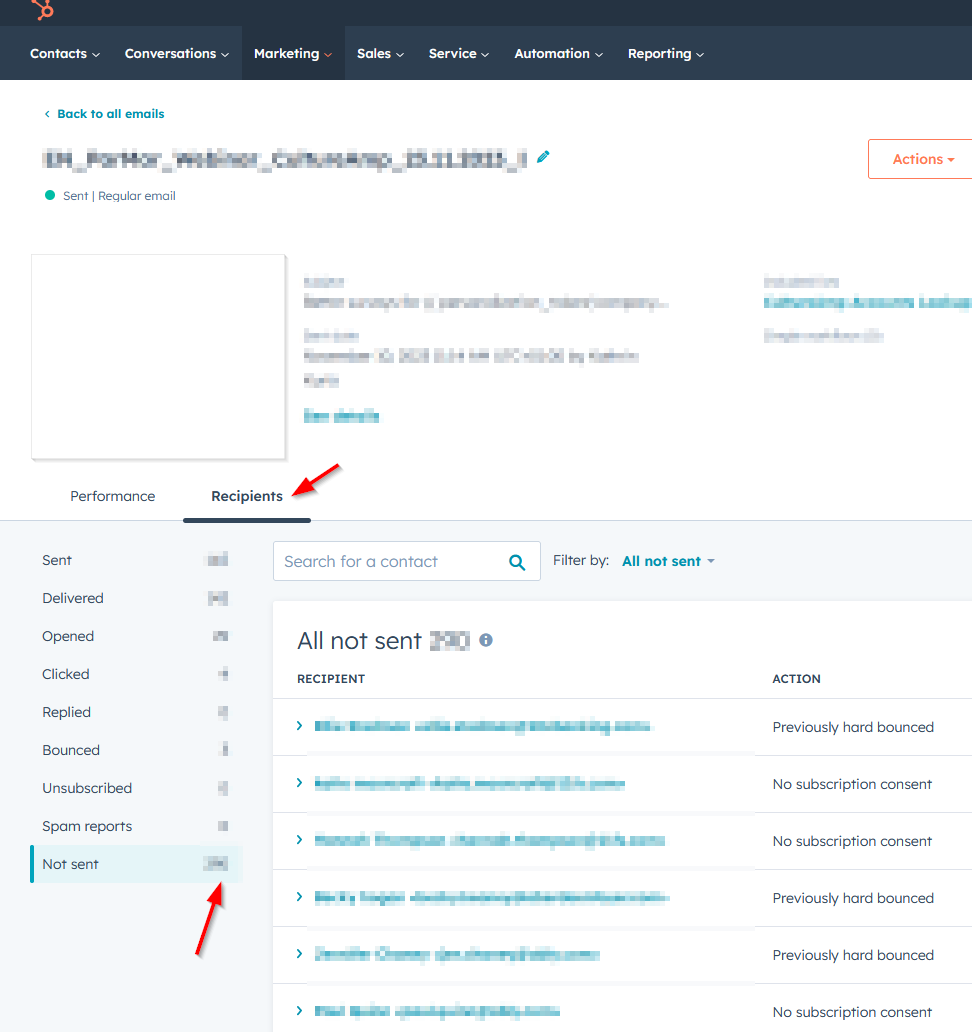Image resolution: width=972 pixels, height=1032 pixels.
Task: Click the search magnifier icon
Action: [x=517, y=561]
